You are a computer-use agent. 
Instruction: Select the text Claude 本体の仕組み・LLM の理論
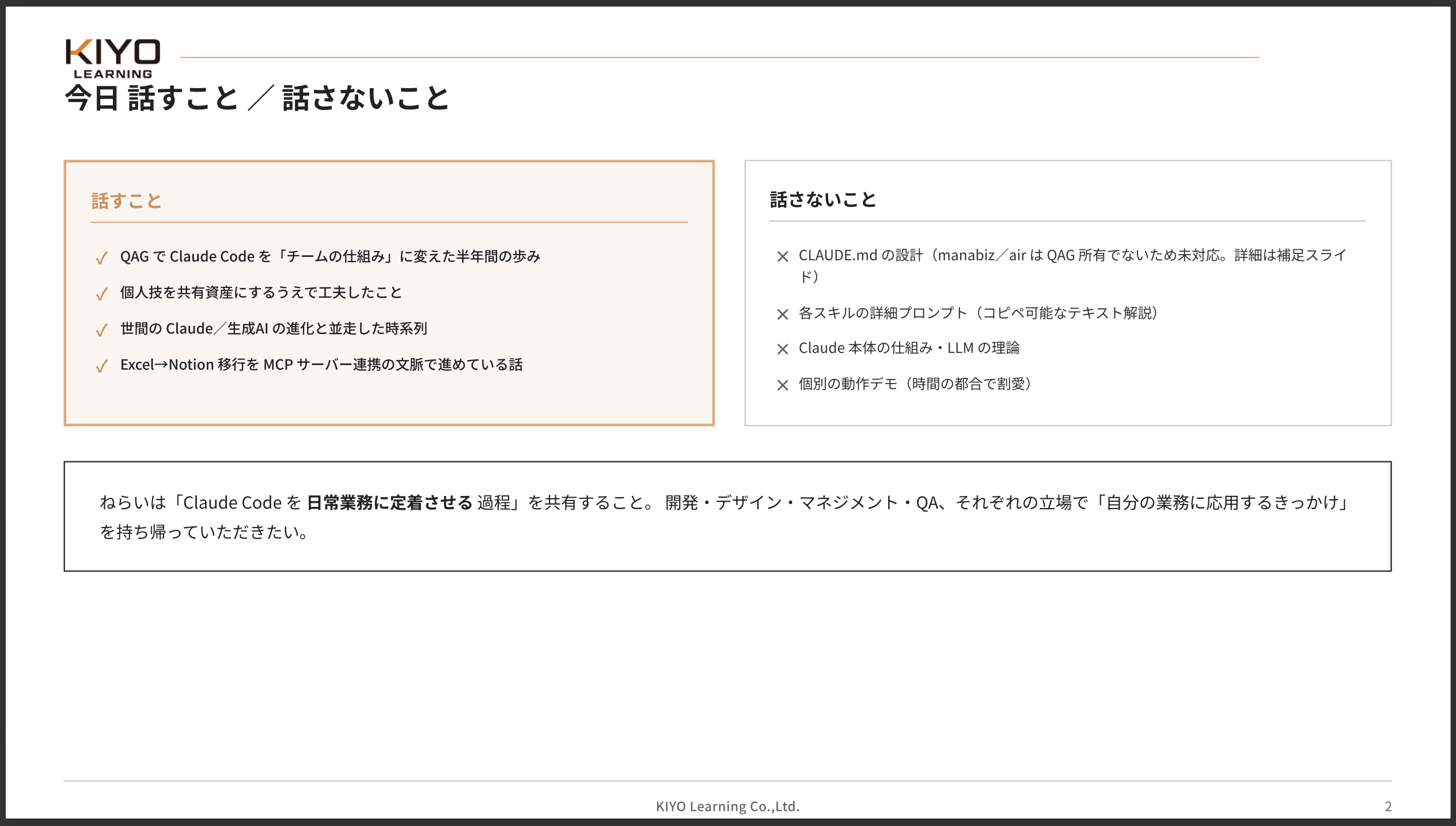pyautogui.click(x=909, y=348)
